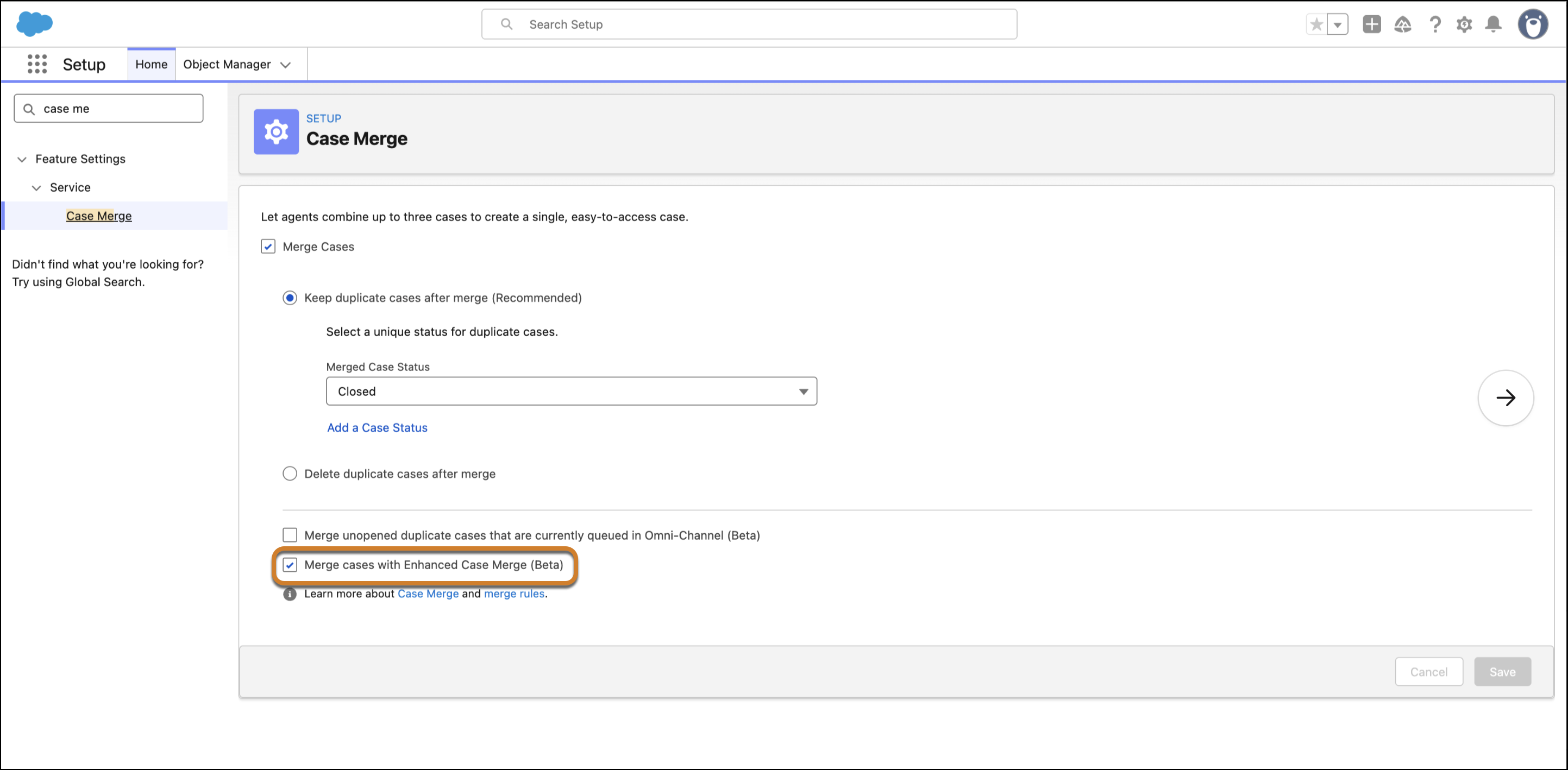This screenshot has width=1568, height=770.
Task: Uncheck the Merge Cases checkbox
Action: point(268,247)
